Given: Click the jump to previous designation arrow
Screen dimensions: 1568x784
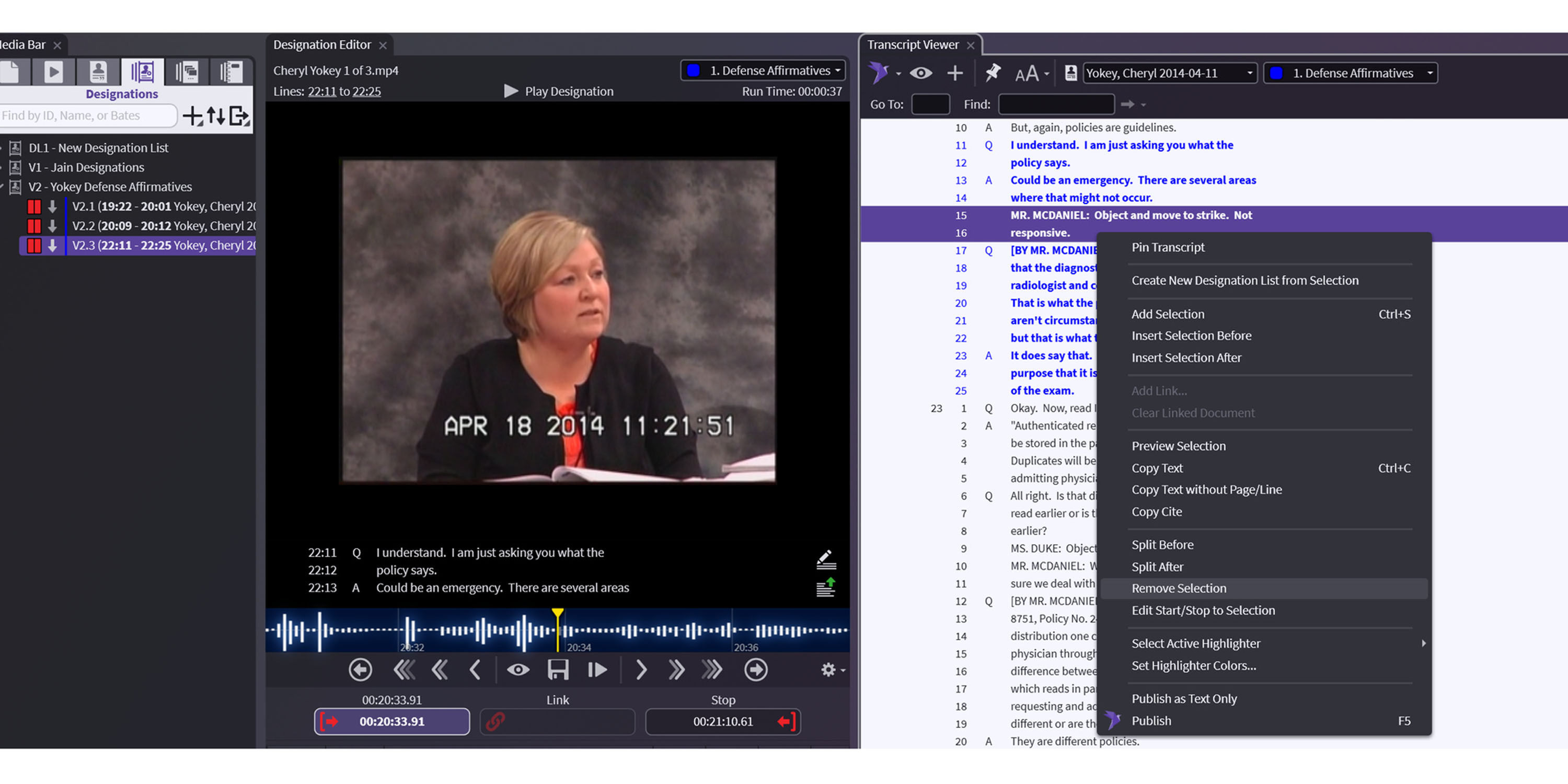Looking at the screenshot, I should pyautogui.click(x=360, y=670).
